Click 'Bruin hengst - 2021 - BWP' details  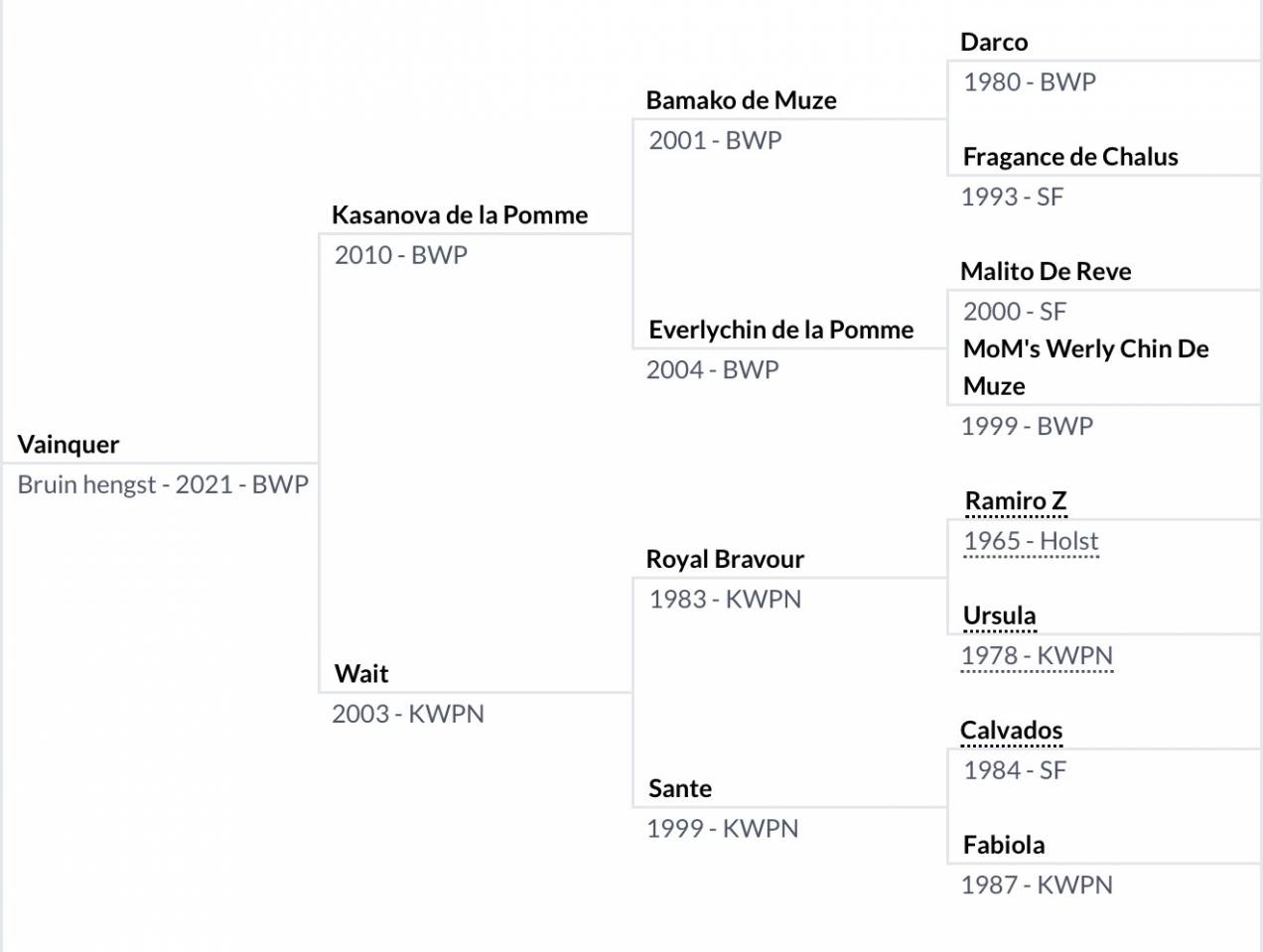(163, 484)
